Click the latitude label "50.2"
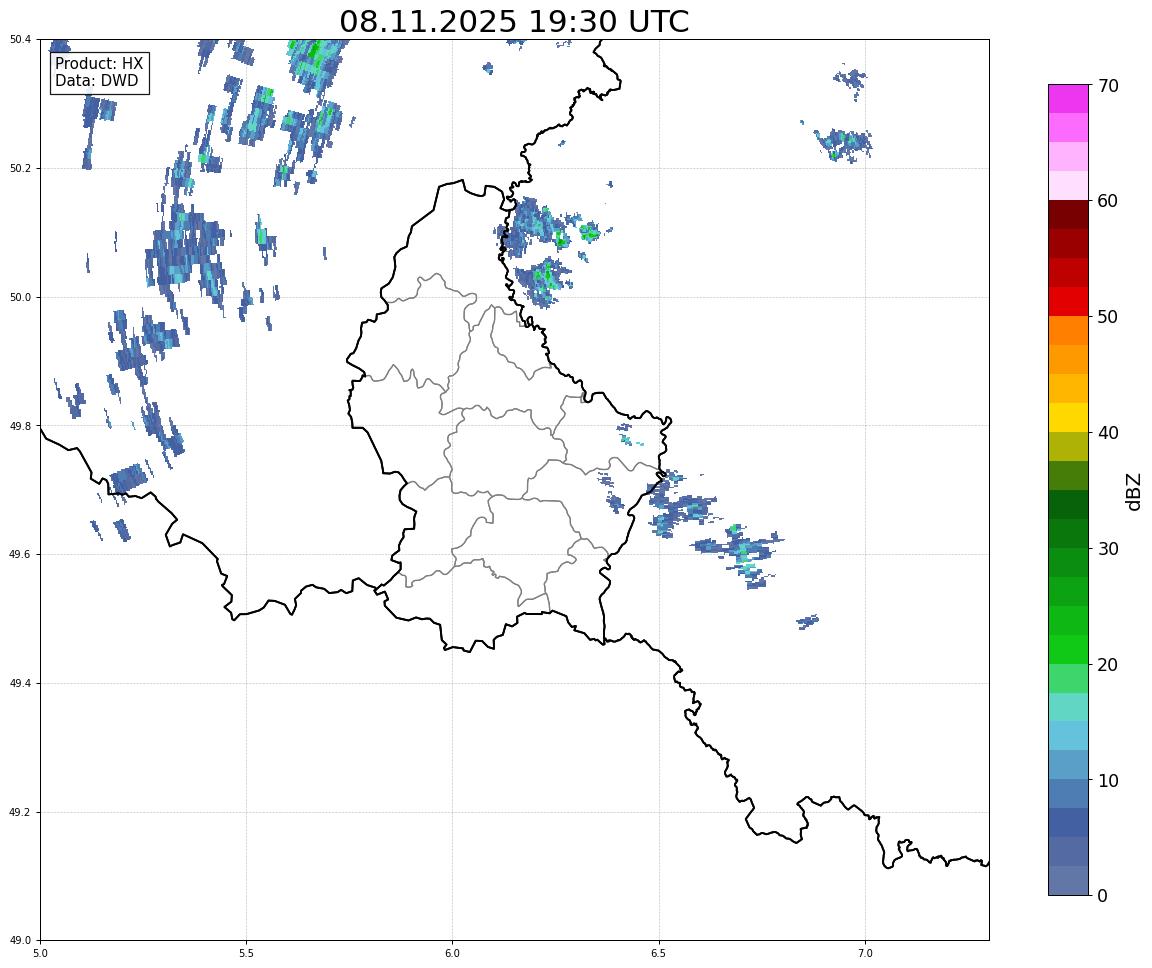This screenshot has height=968, width=1152. tap(20, 168)
